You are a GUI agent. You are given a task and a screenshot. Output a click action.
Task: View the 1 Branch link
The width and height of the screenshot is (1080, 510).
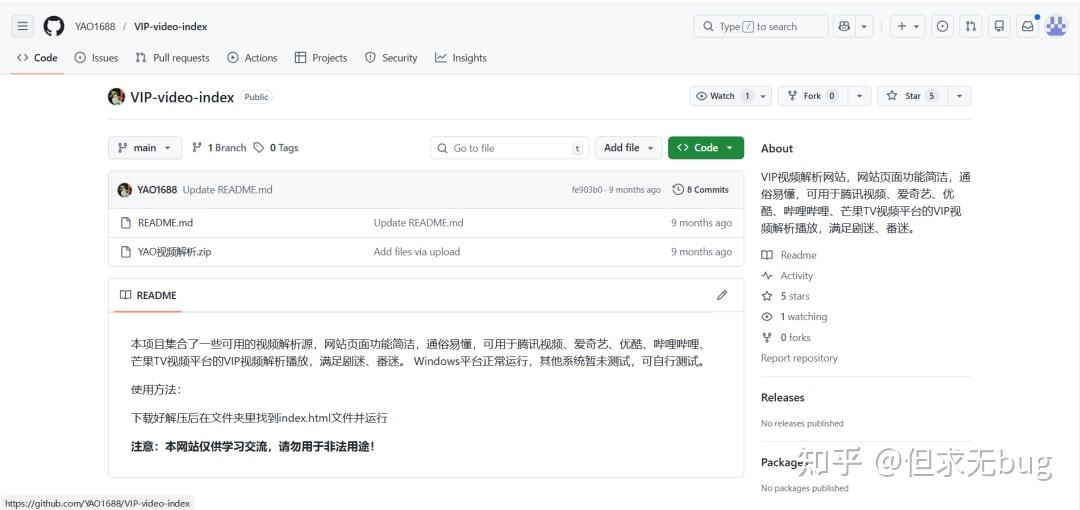point(219,147)
